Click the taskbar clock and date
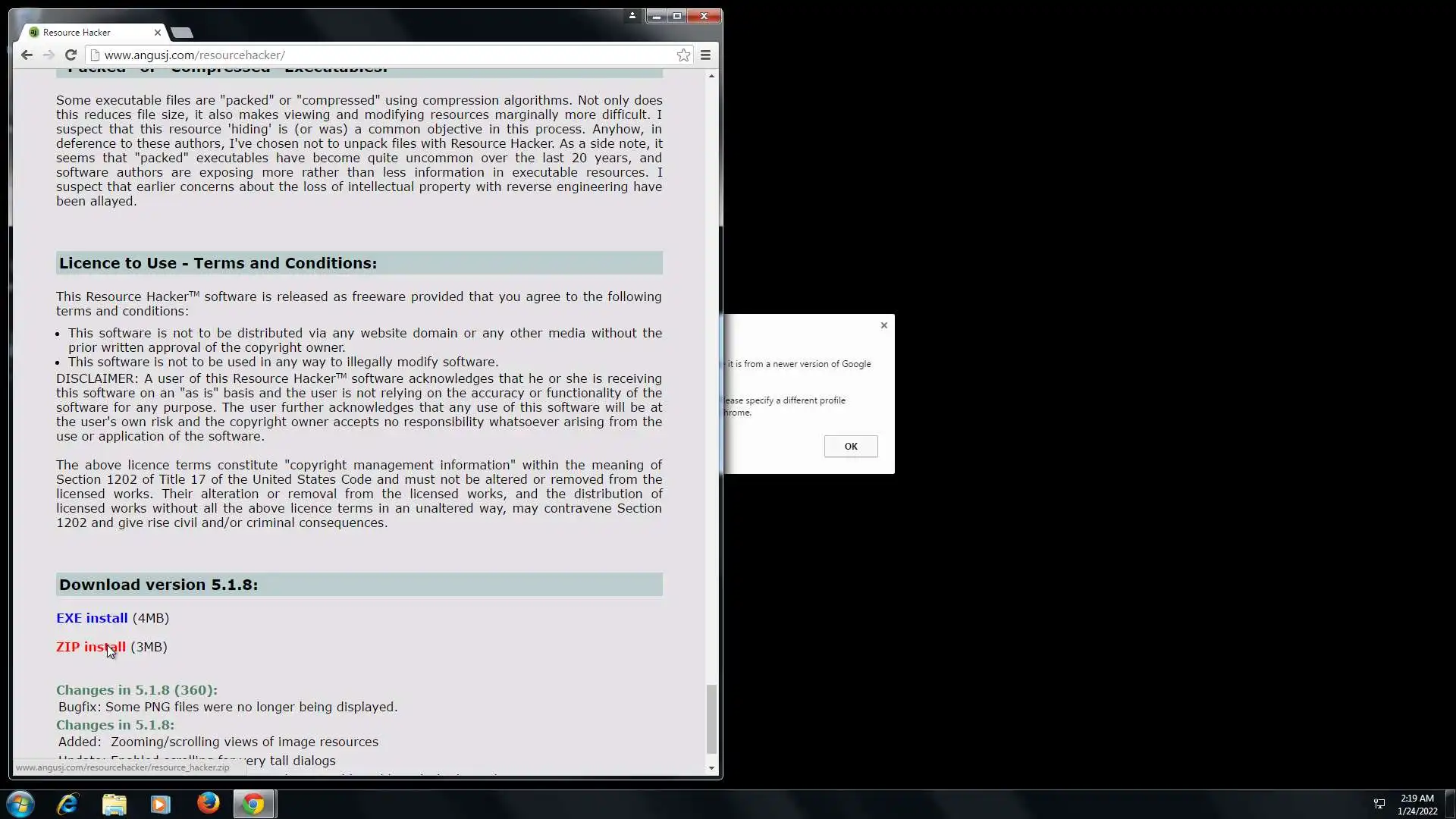Image resolution: width=1456 pixels, height=819 pixels. coord(1417,804)
